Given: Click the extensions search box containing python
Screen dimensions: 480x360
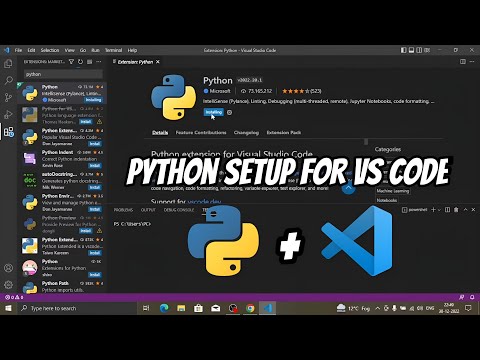Looking at the screenshot, I should pyautogui.click(x=63, y=74).
